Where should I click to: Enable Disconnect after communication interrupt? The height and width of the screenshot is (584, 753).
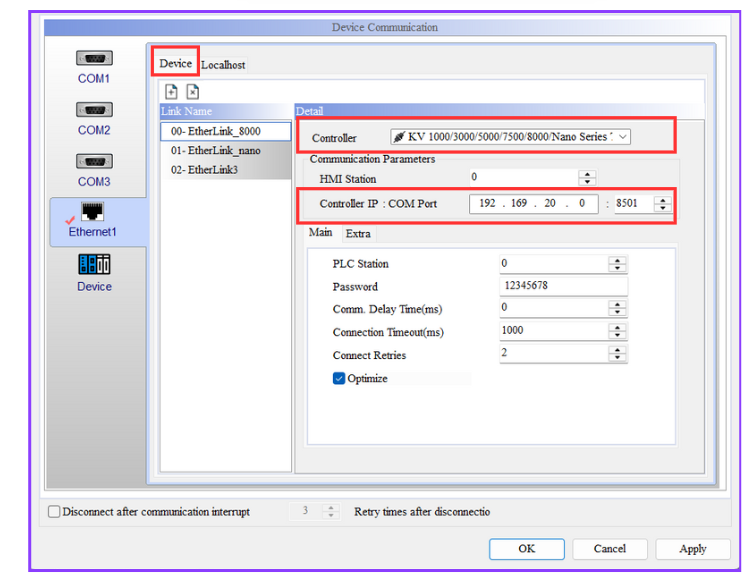[x=54, y=512]
